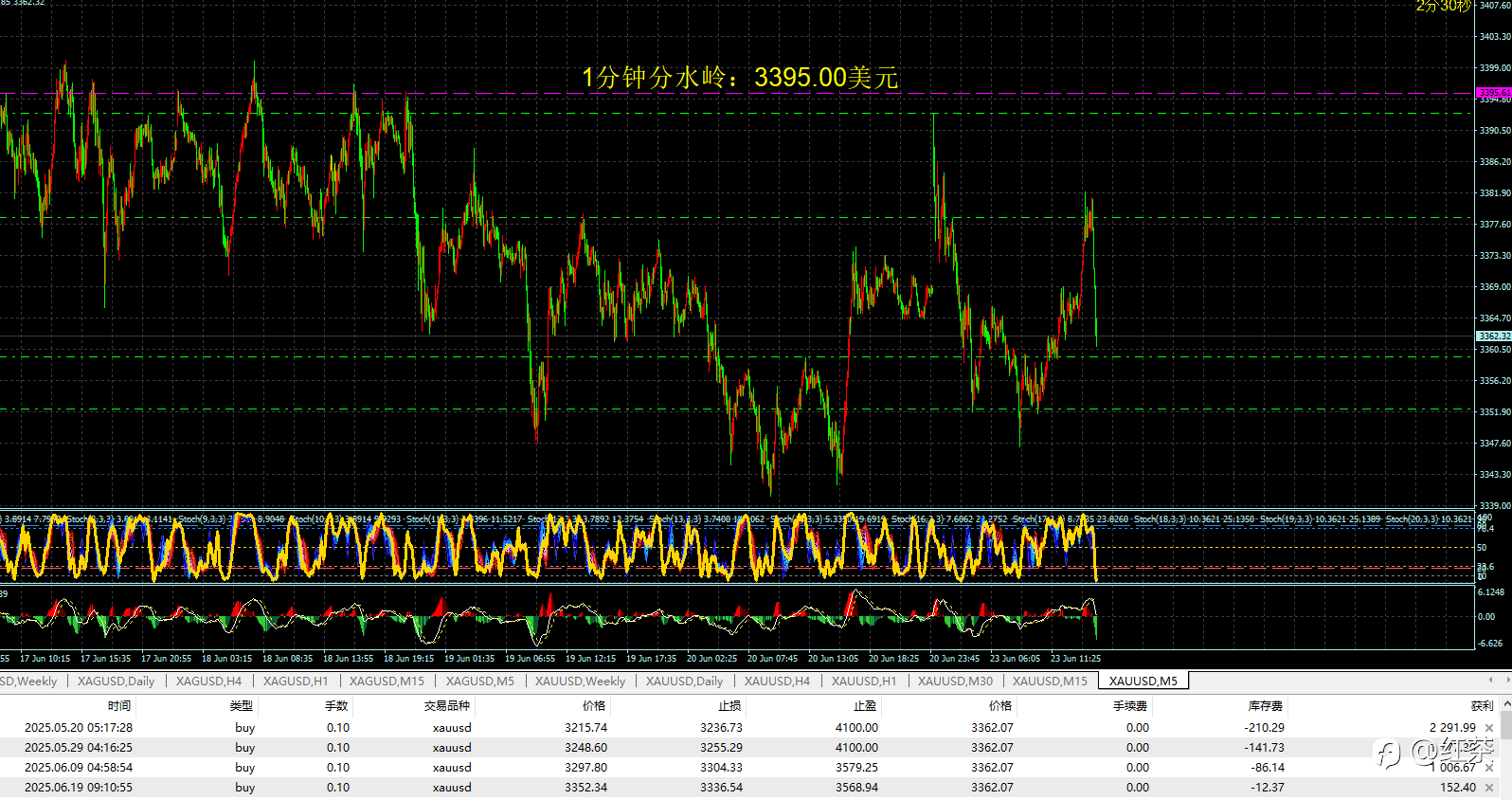This screenshot has width=1512, height=800.
Task: Click the order list vertical scrollbar thumb
Action: click(x=1506, y=725)
